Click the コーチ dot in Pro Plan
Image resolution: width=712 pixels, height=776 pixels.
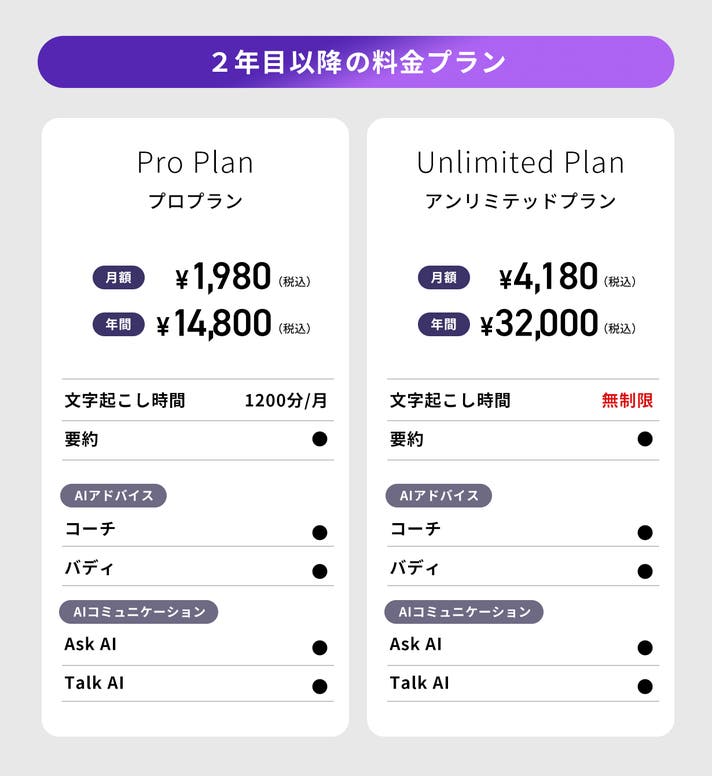pos(320,532)
